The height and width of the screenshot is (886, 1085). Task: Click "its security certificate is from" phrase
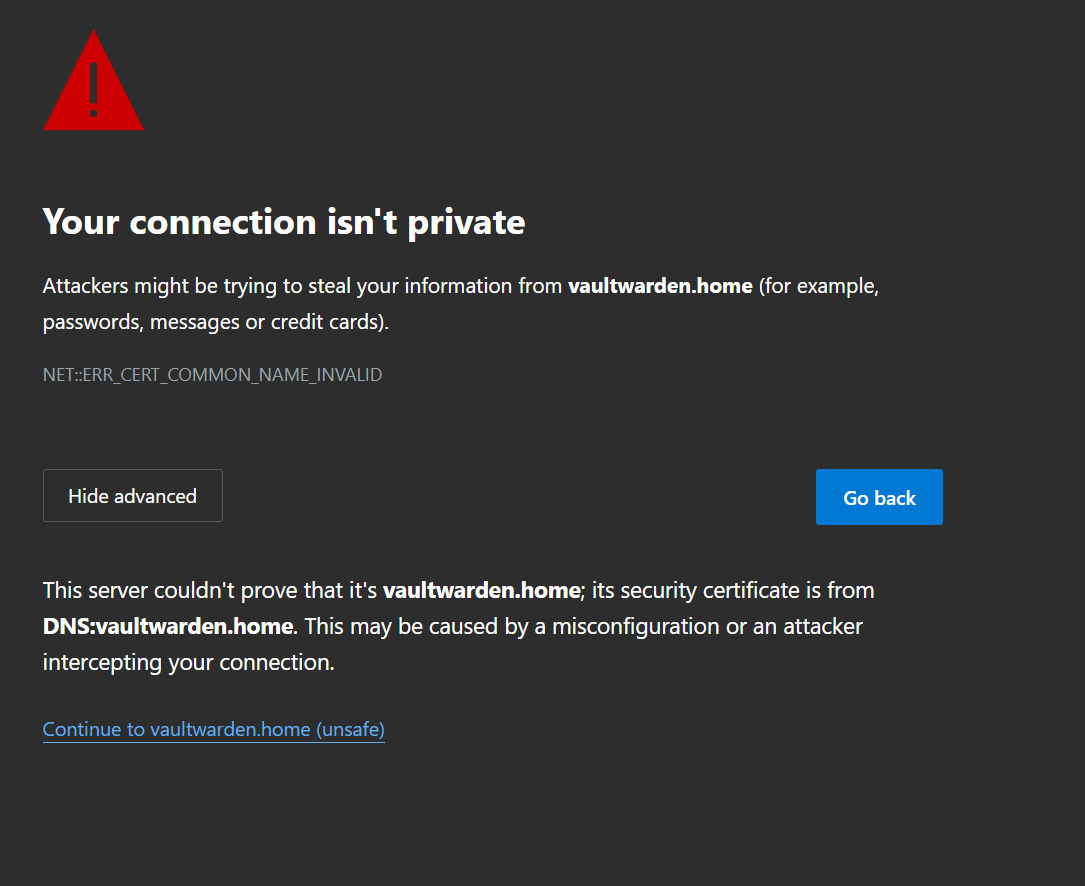pos(733,590)
